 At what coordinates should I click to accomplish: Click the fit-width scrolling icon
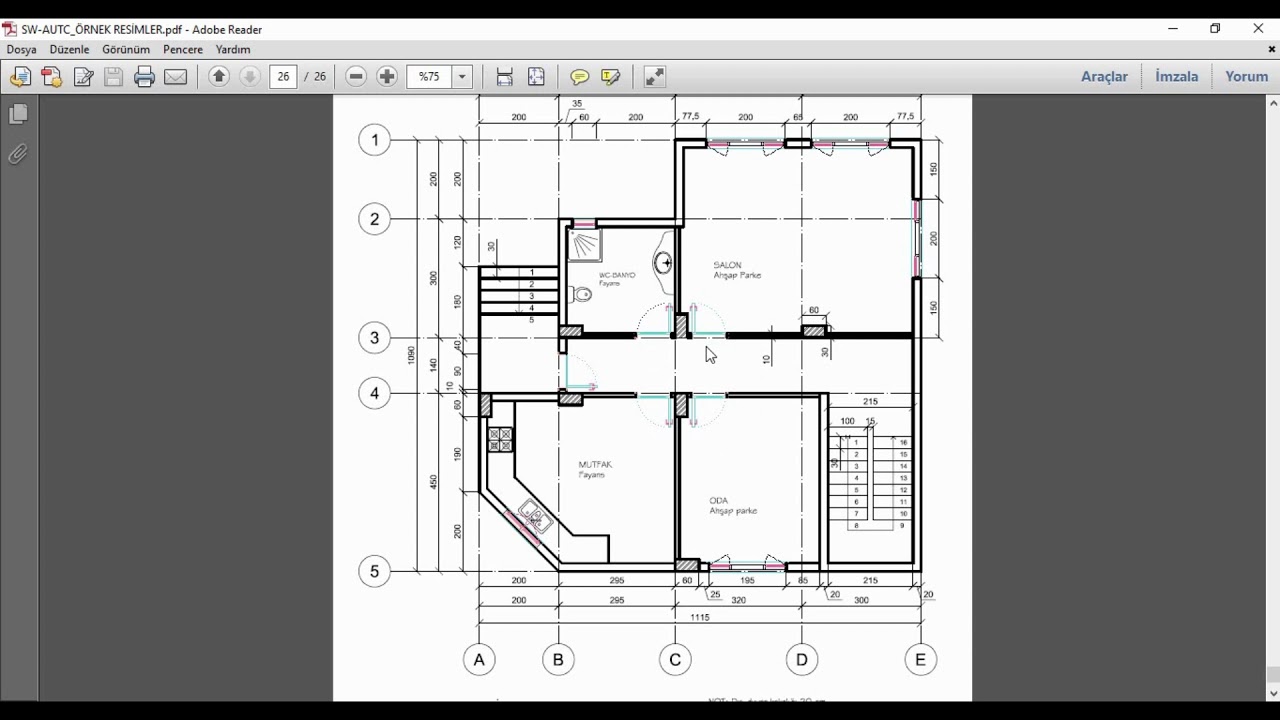point(505,77)
